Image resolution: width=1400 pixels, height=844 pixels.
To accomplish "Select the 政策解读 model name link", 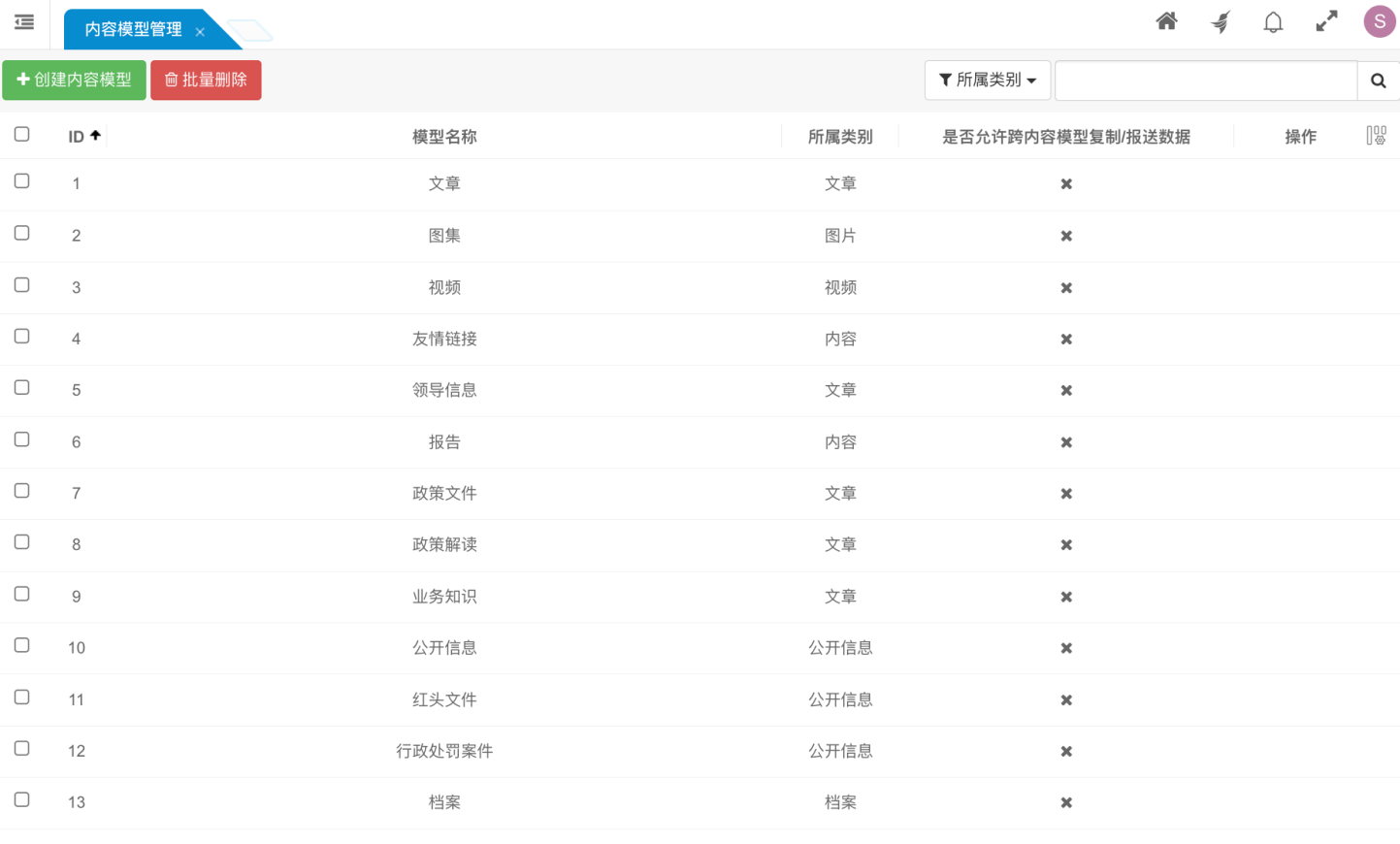I will pyautogui.click(x=444, y=544).
